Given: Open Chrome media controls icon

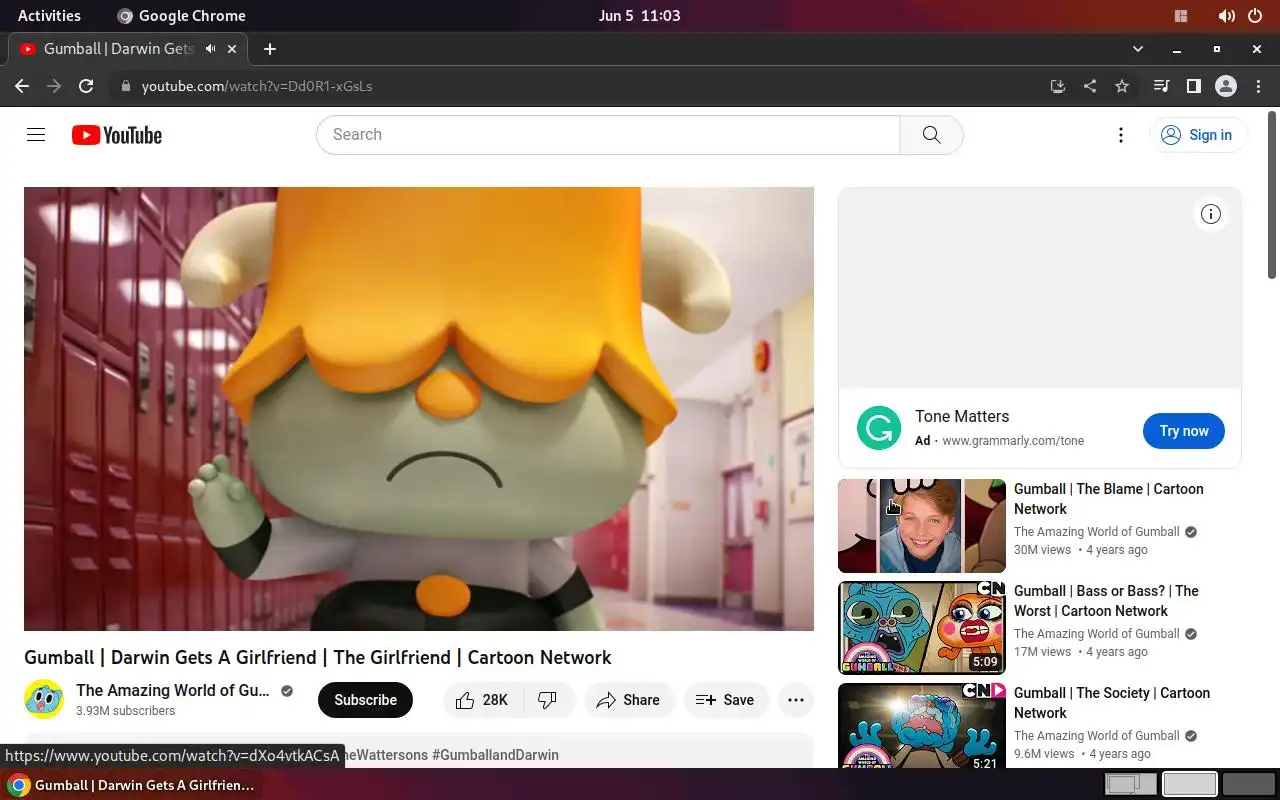Looking at the screenshot, I should pyautogui.click(x=1161, y=86).
